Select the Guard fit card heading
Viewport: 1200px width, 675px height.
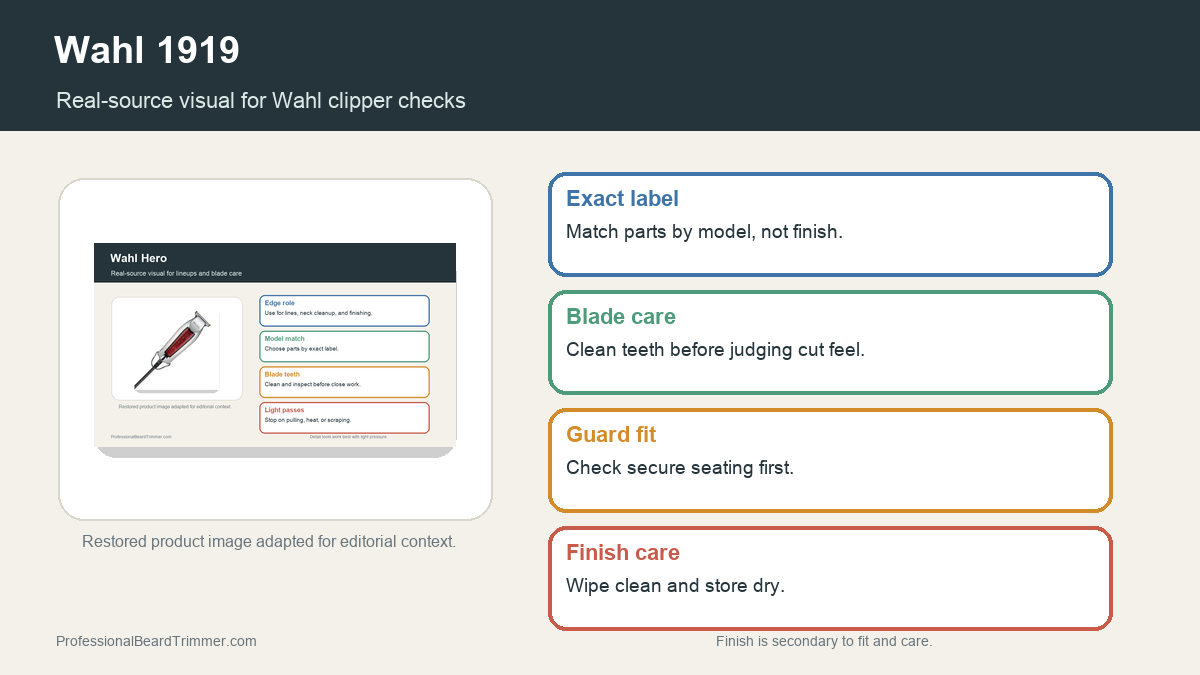pos(611,434)
